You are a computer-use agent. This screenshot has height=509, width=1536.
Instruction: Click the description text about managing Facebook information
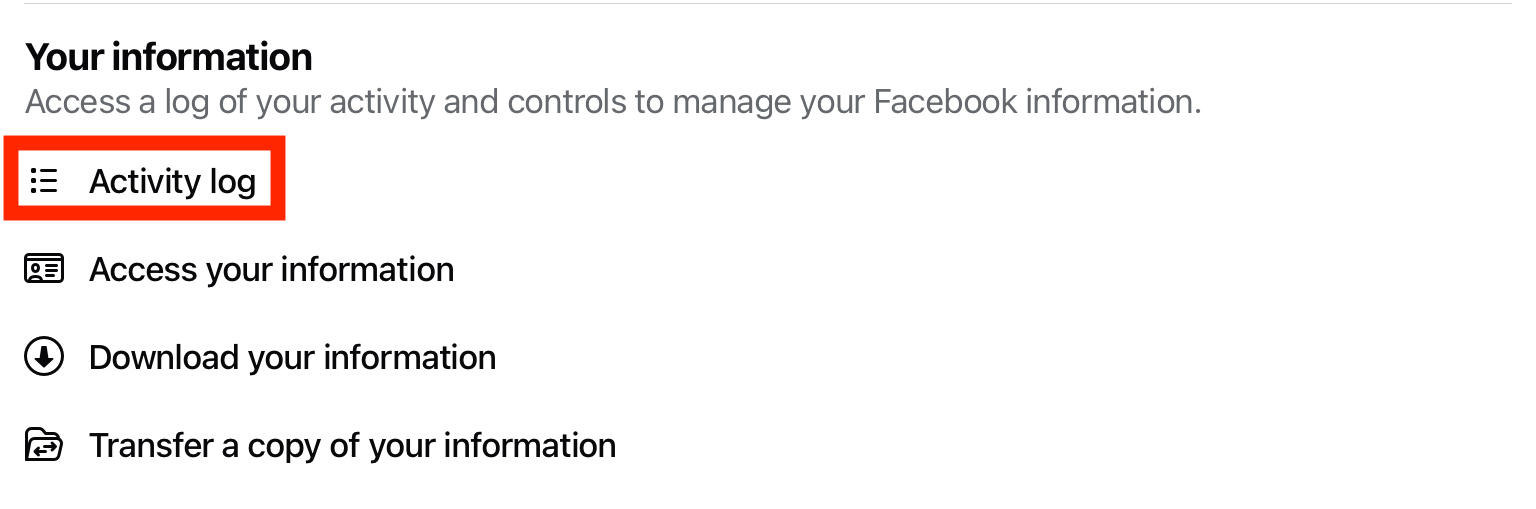point(613,102)
